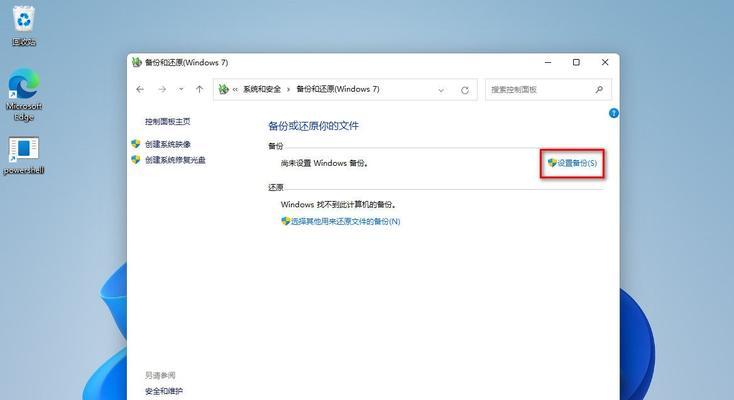This screenshot has height=400, width=734.
Task: Select 备份和还原(Windows 7) breadcrumb segment
Action: [338, 89]
